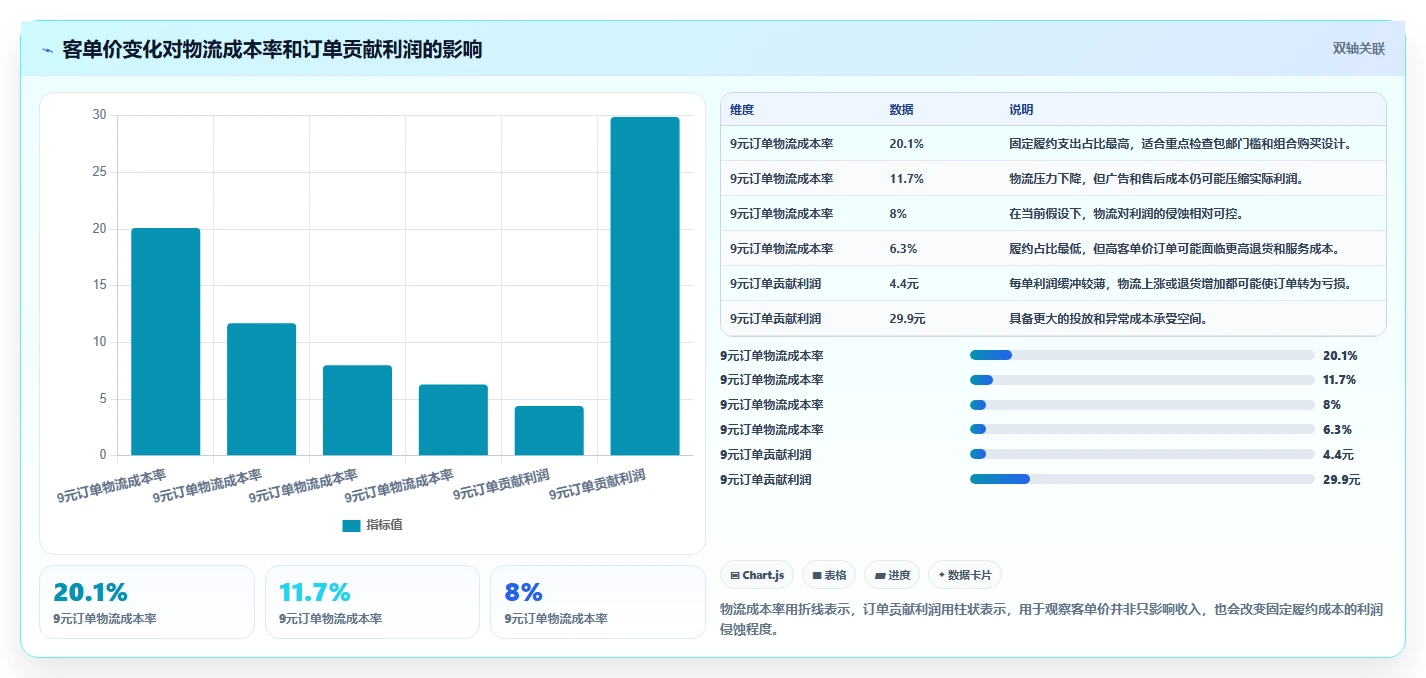The width and height of the screenshot is (1426, 678).
Task: Click table cell 4.4元
Action: coord(904,284)
